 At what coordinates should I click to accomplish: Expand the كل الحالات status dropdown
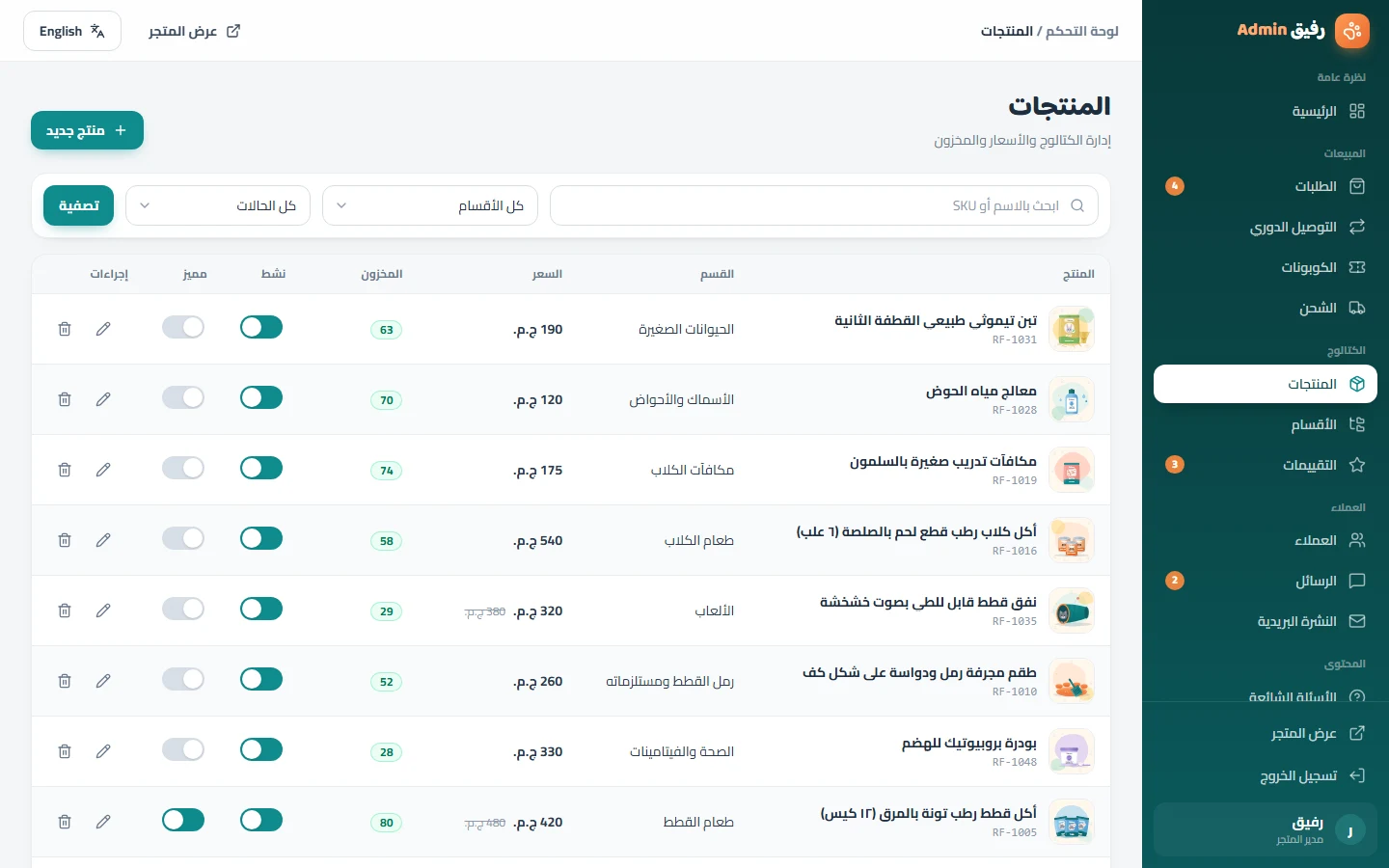[x=218, y=205]
